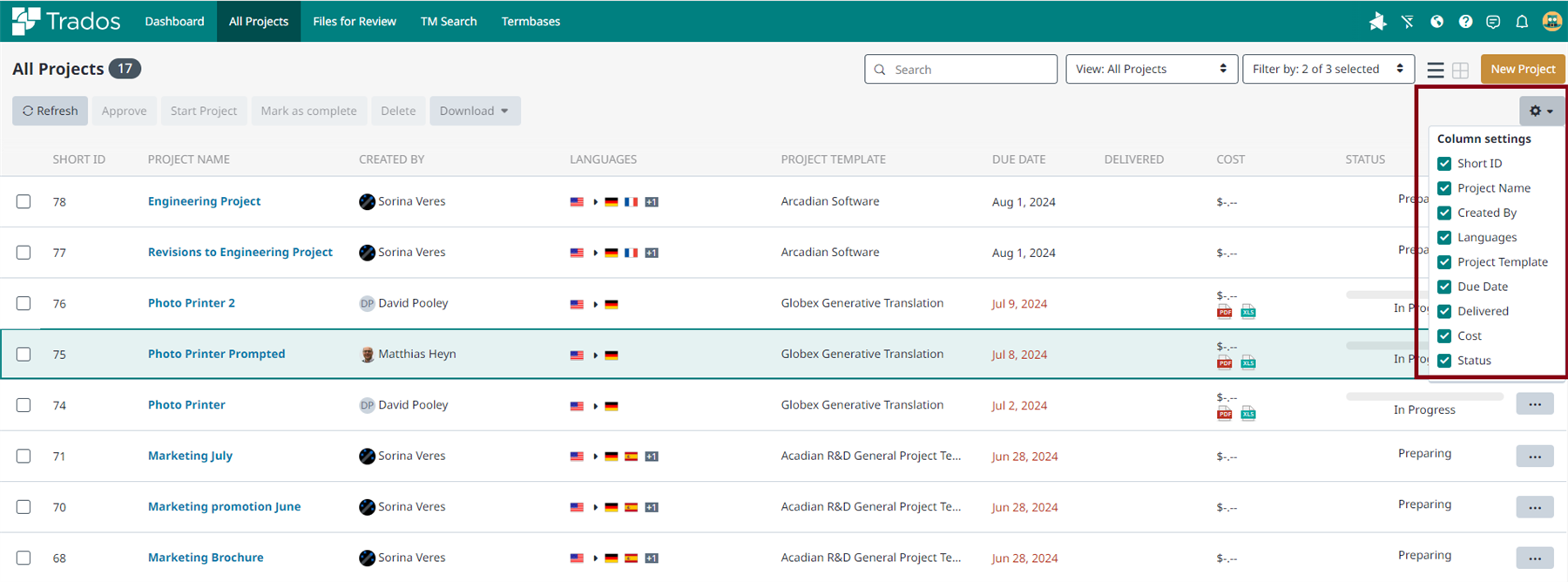Uncheck the Cost column checkbox
This screenshot has width=1568, height=582.
click(1444, 335)
